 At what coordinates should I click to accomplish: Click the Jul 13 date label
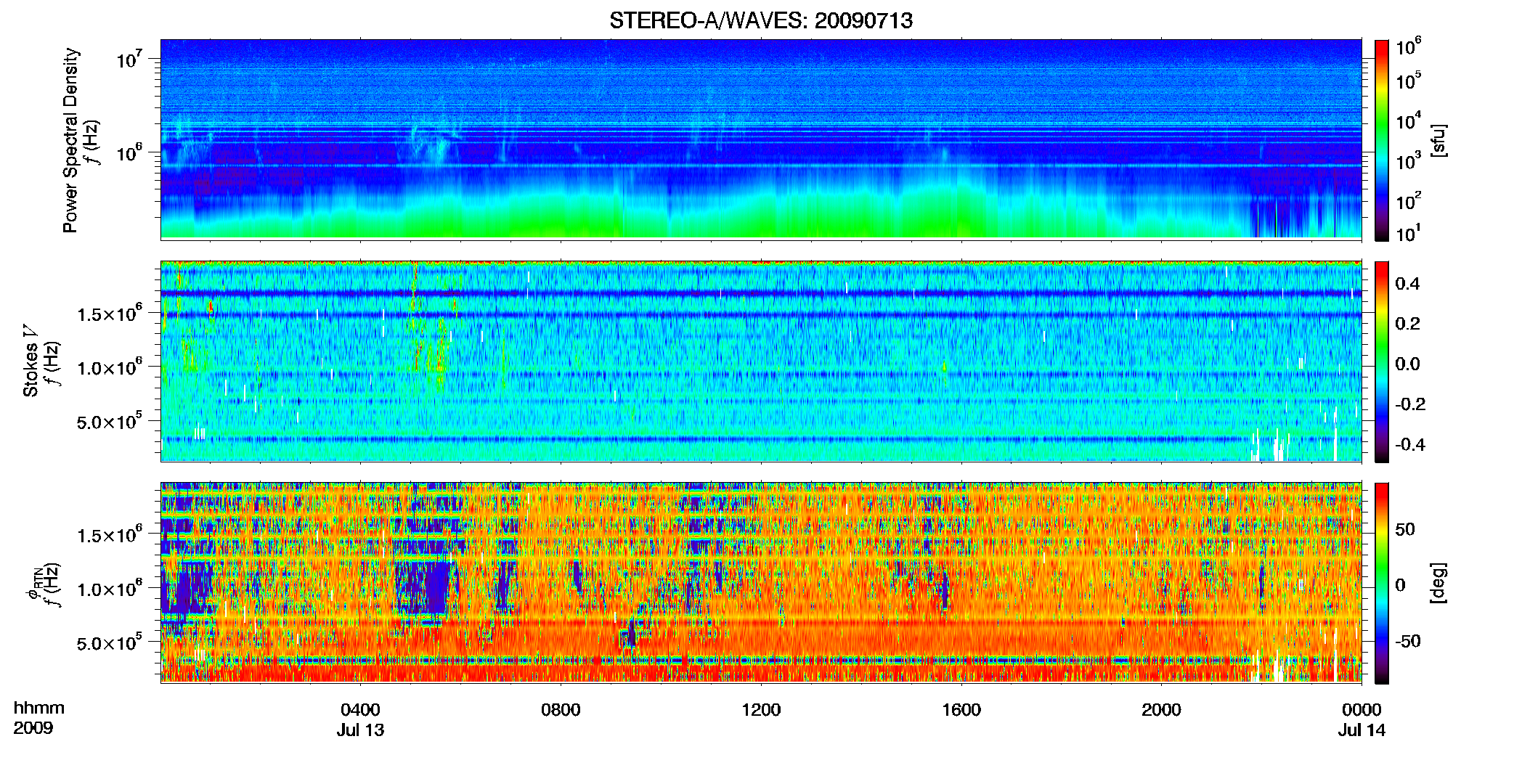coord(360,730)
